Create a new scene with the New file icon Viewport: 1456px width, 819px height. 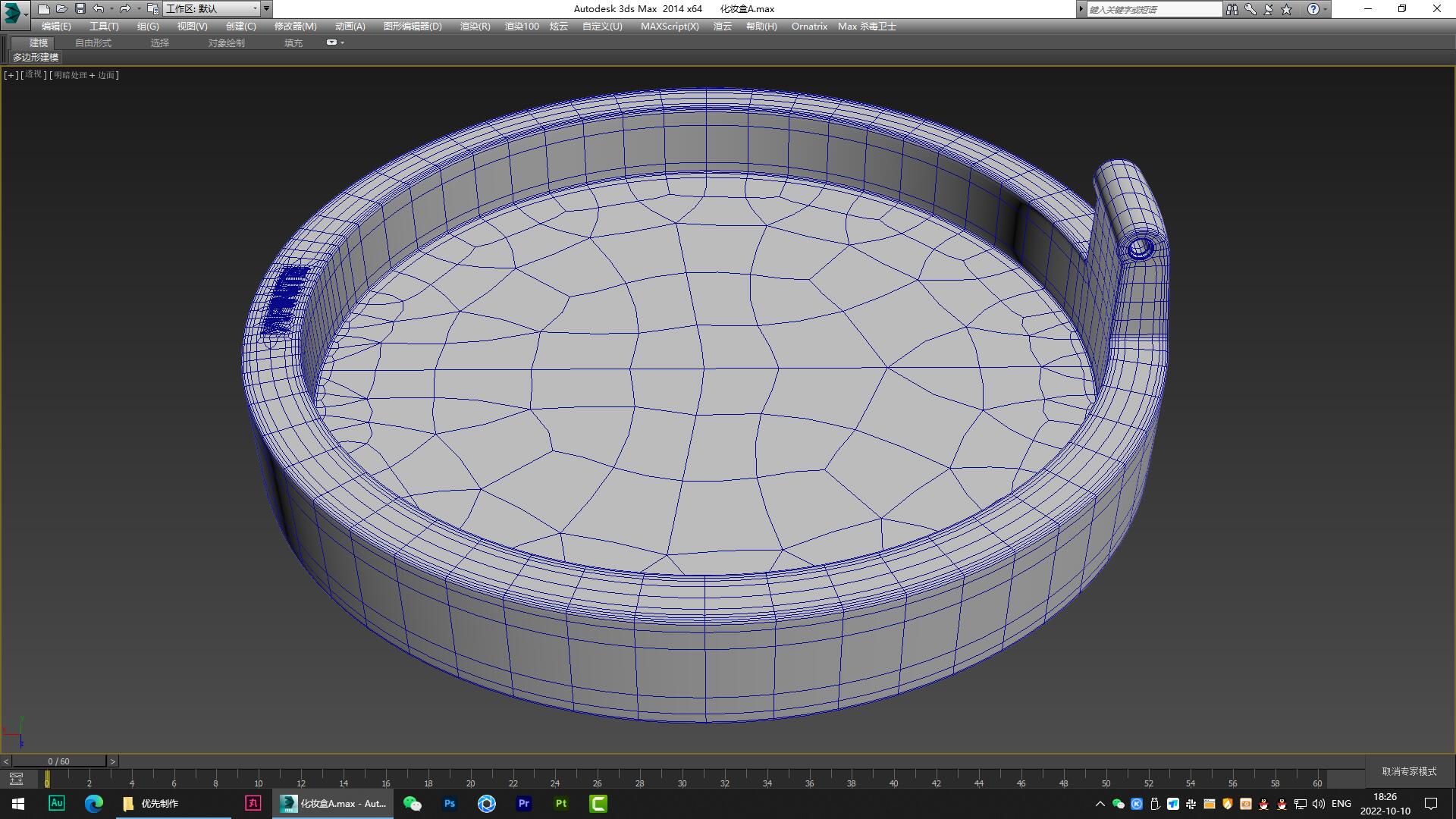tap(44, 9)
